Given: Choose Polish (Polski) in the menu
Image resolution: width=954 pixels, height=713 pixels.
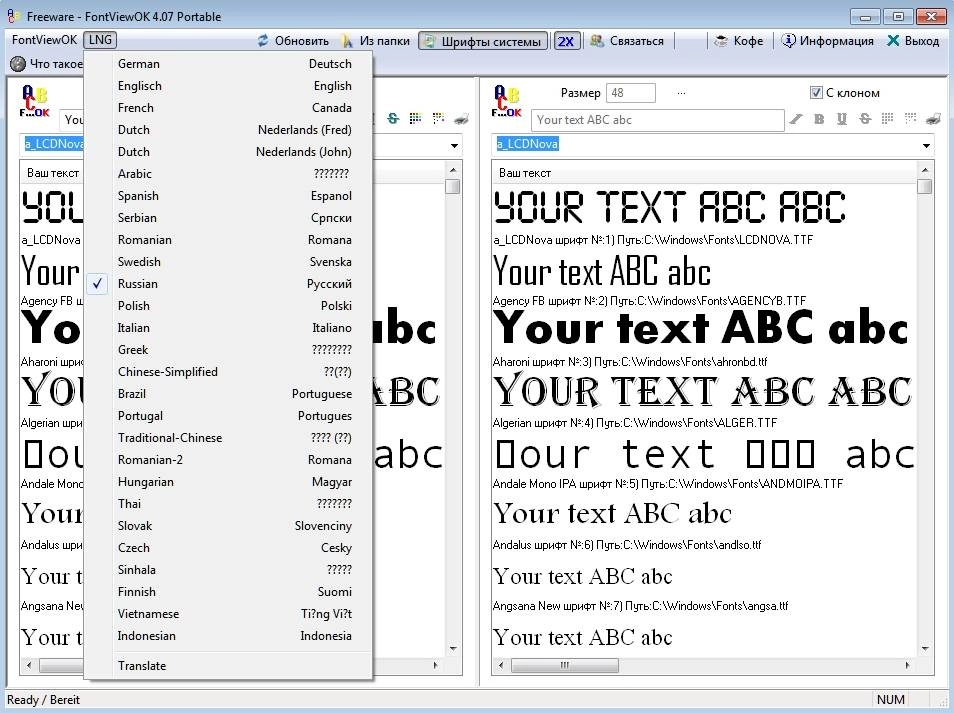Looking at the screenshot, I should 229,305.
